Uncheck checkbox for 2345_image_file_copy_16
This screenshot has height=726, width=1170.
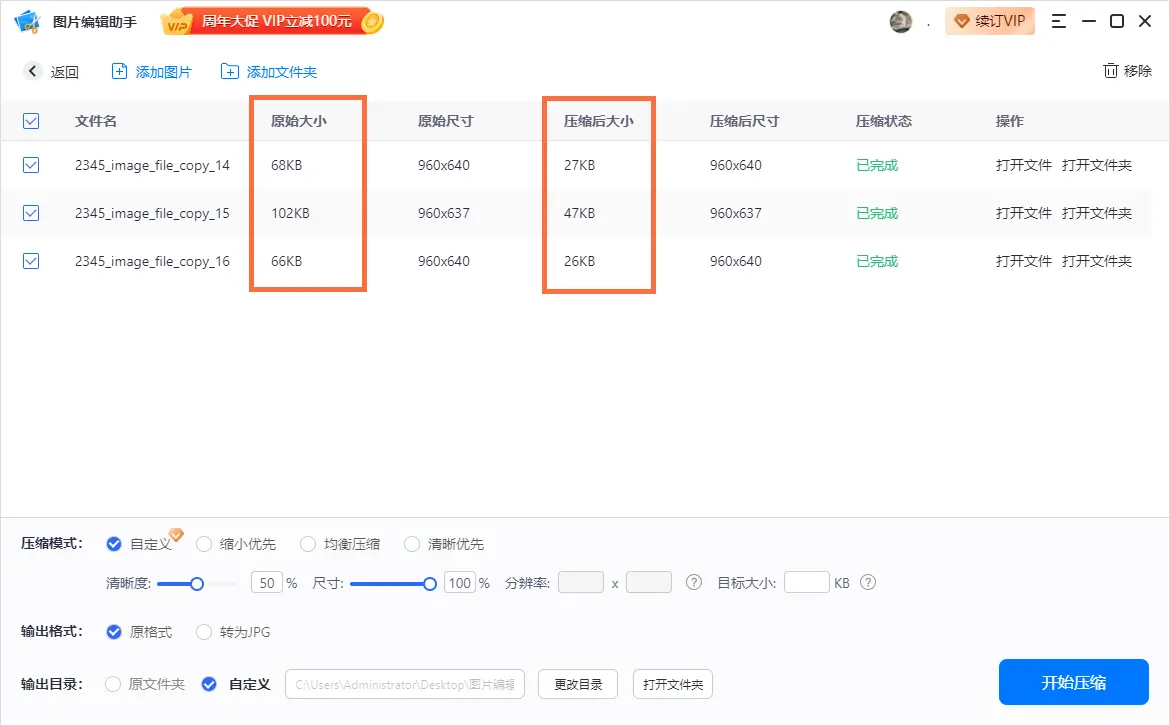[x=30, y=261]
